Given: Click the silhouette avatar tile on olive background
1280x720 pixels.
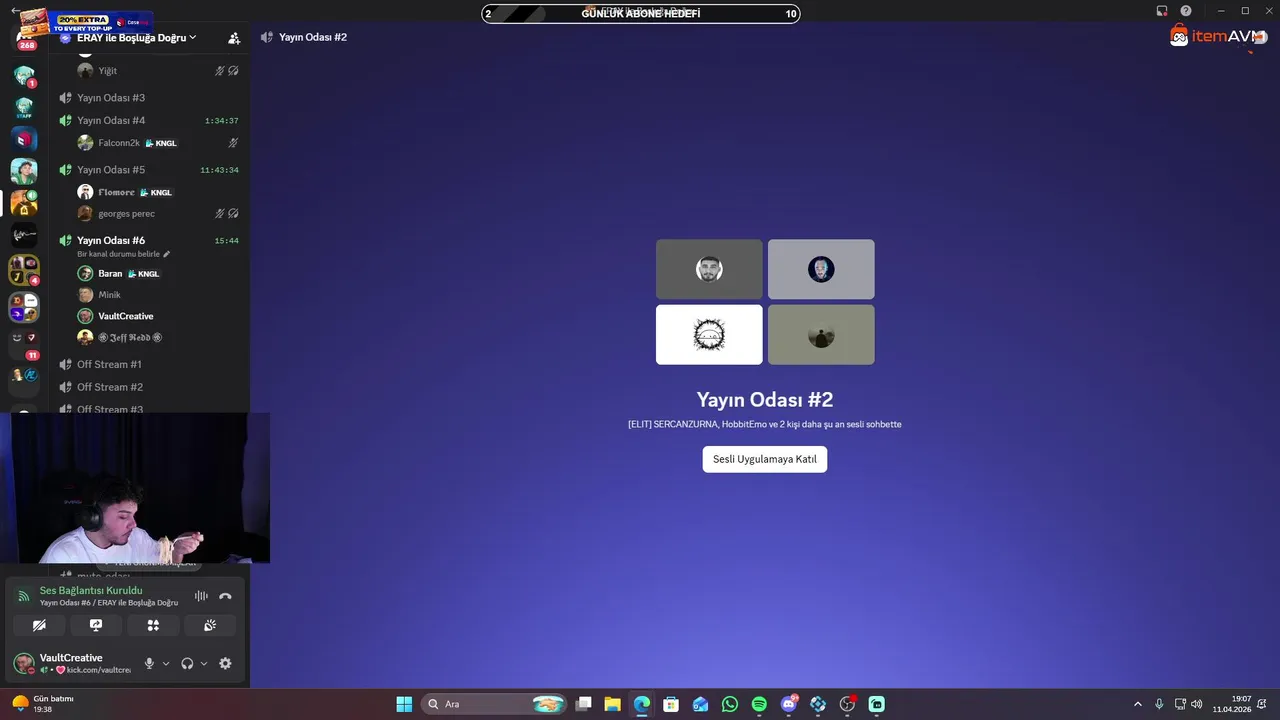Looking at the screenshot, I should coord(821,334).
